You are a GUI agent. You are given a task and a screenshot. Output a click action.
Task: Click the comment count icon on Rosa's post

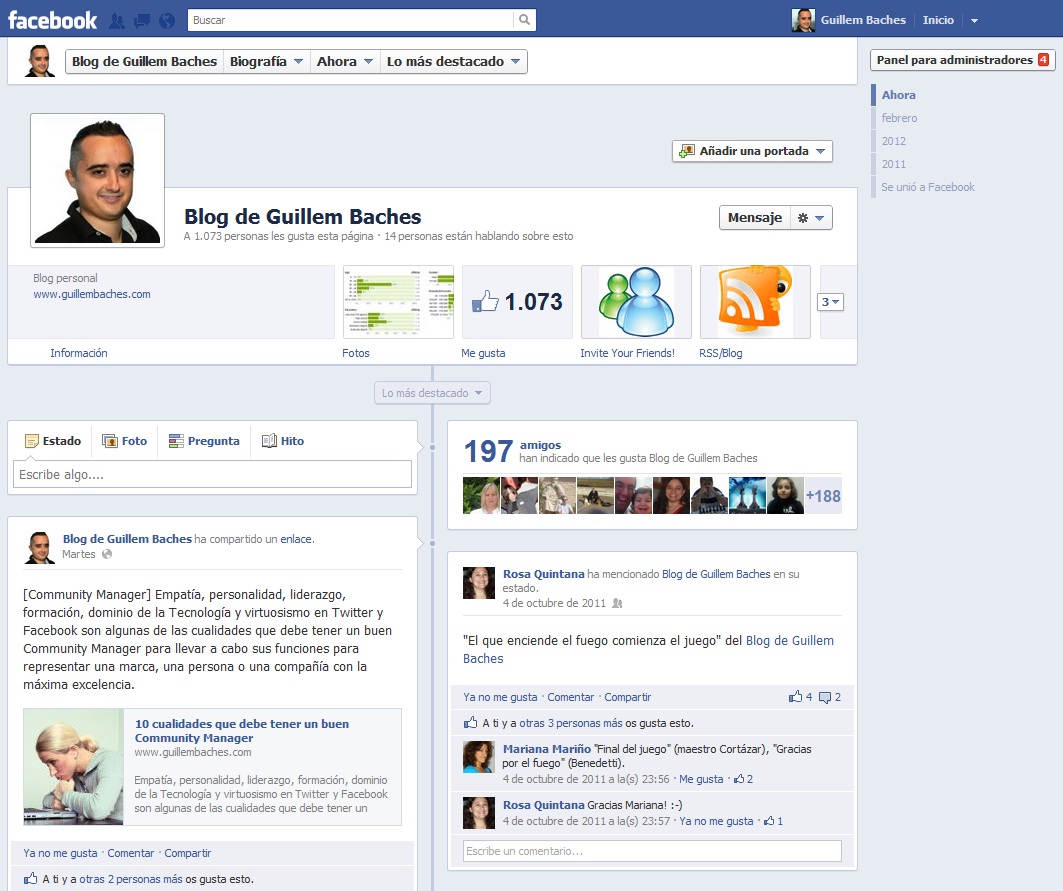click(830, 697)
